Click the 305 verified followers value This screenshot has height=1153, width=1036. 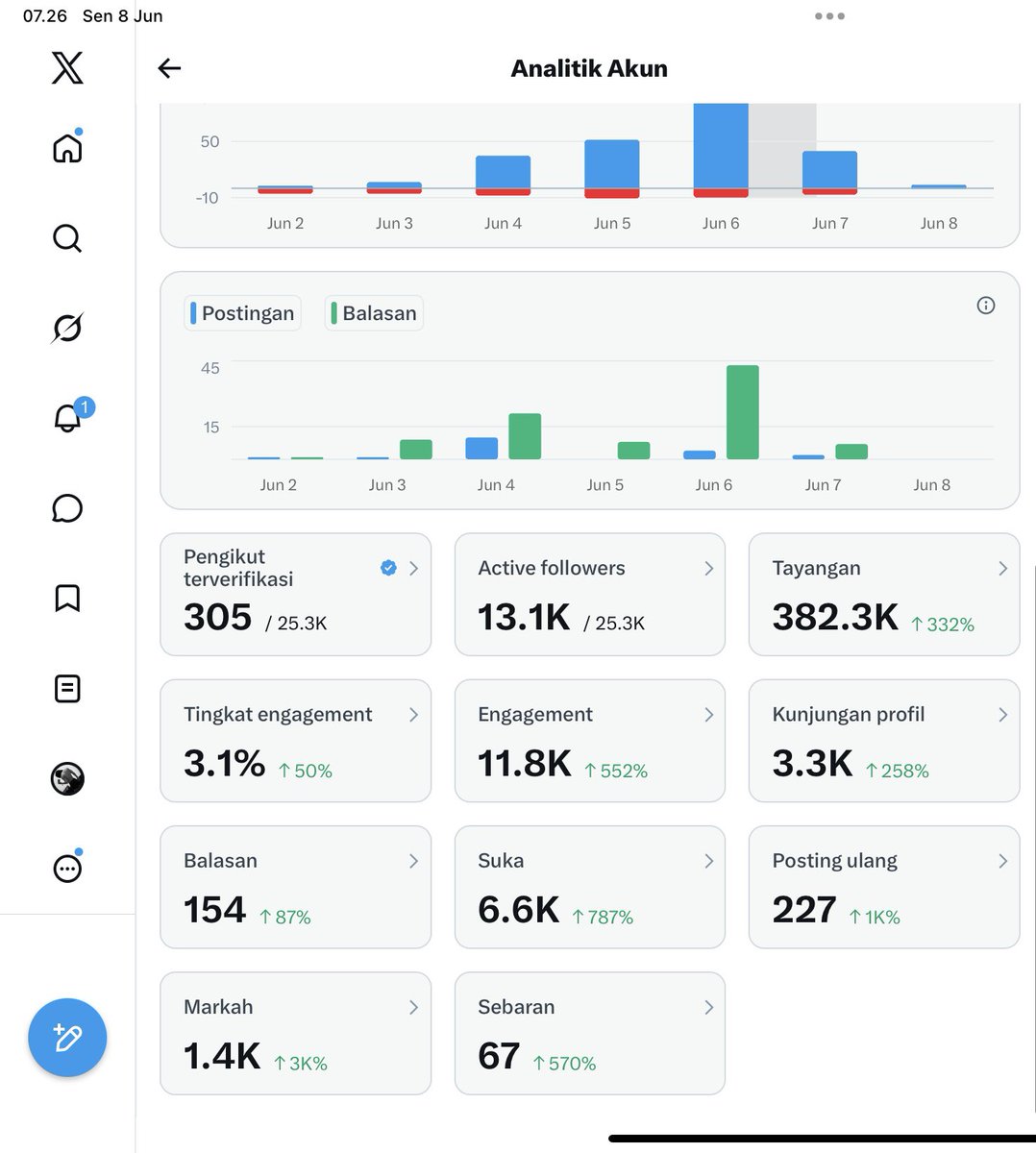pos(218,618)
